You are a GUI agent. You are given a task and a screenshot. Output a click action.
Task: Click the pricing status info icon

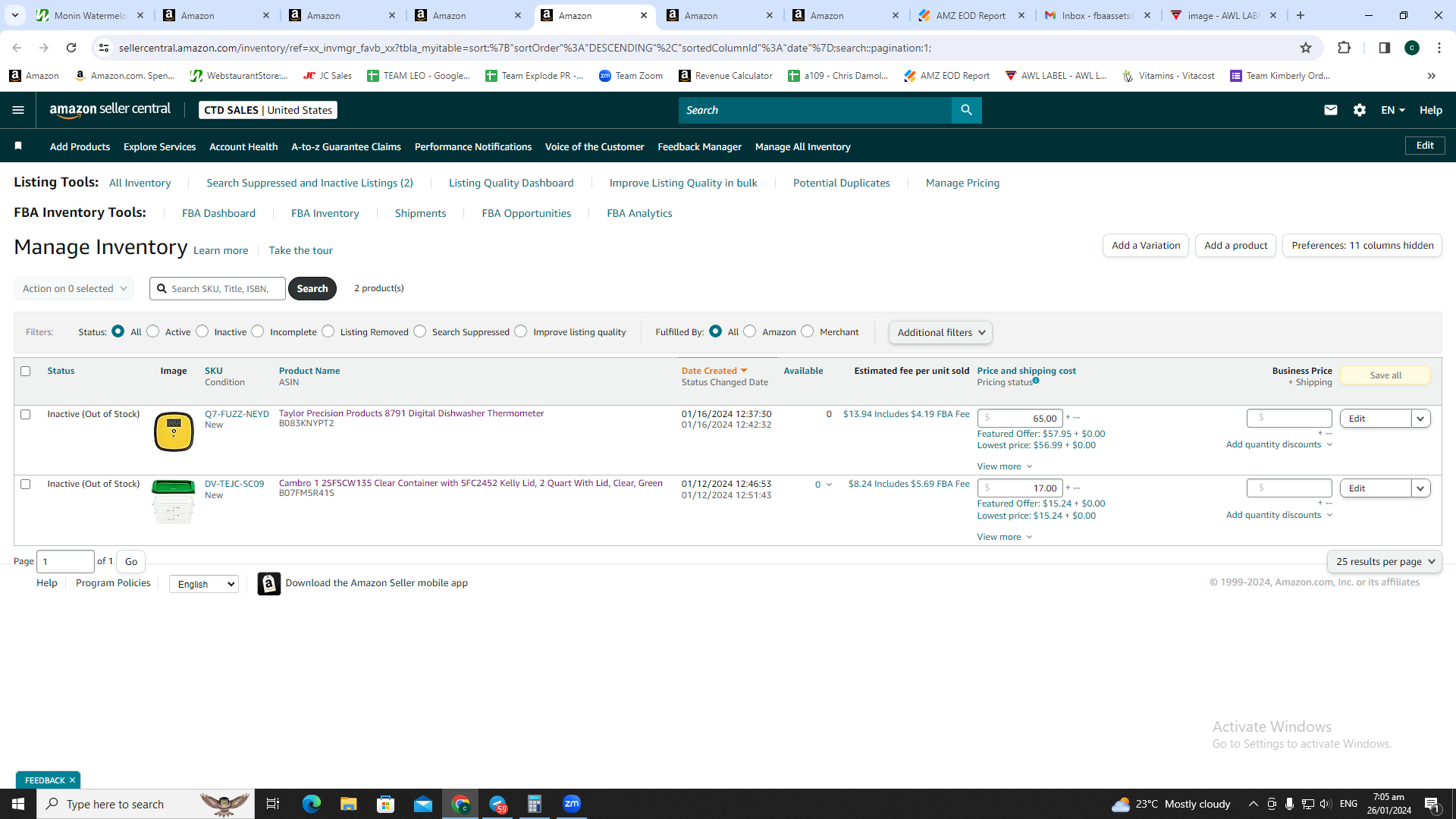(x=1036, y=381)
